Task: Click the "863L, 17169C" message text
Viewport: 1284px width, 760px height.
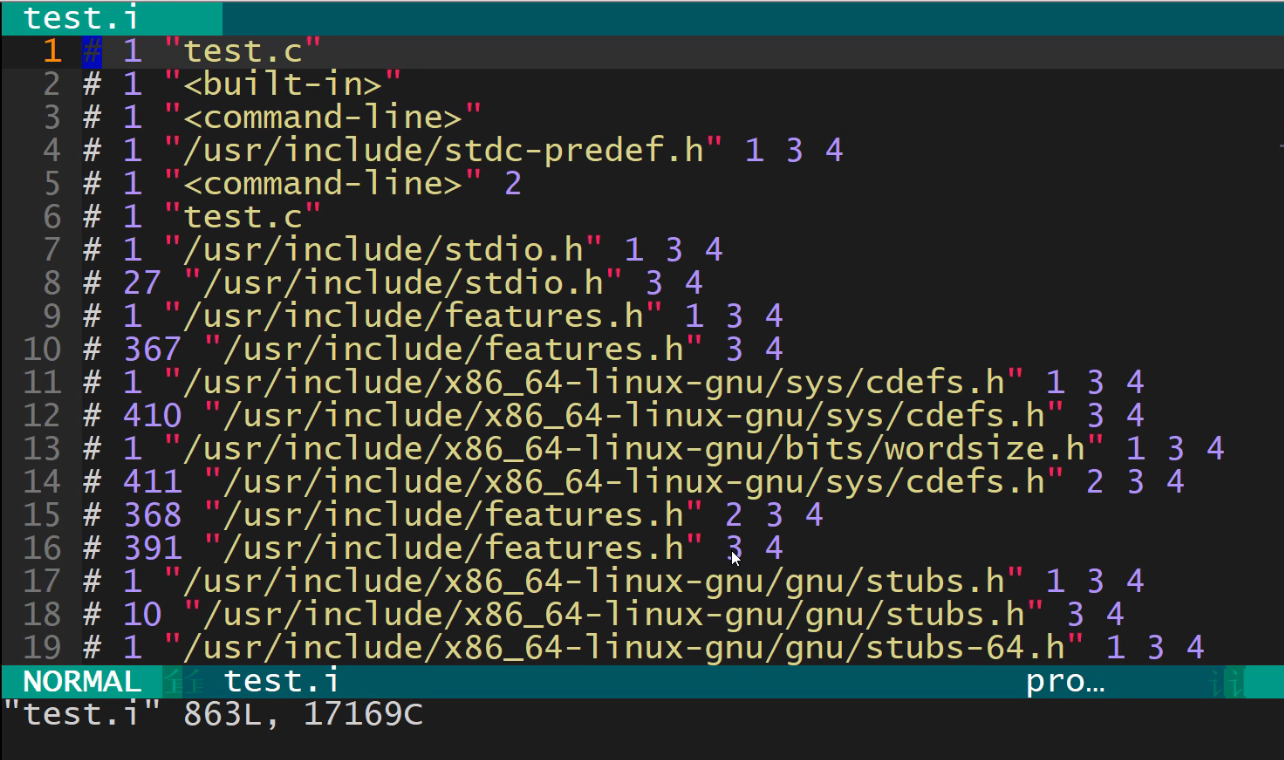Action: (x=303, y=714)
